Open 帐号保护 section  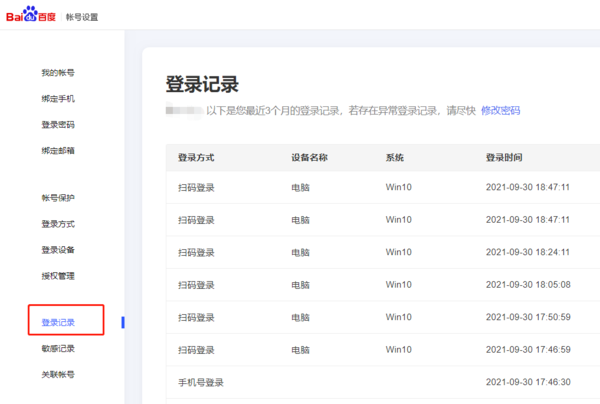coord(58,198)
